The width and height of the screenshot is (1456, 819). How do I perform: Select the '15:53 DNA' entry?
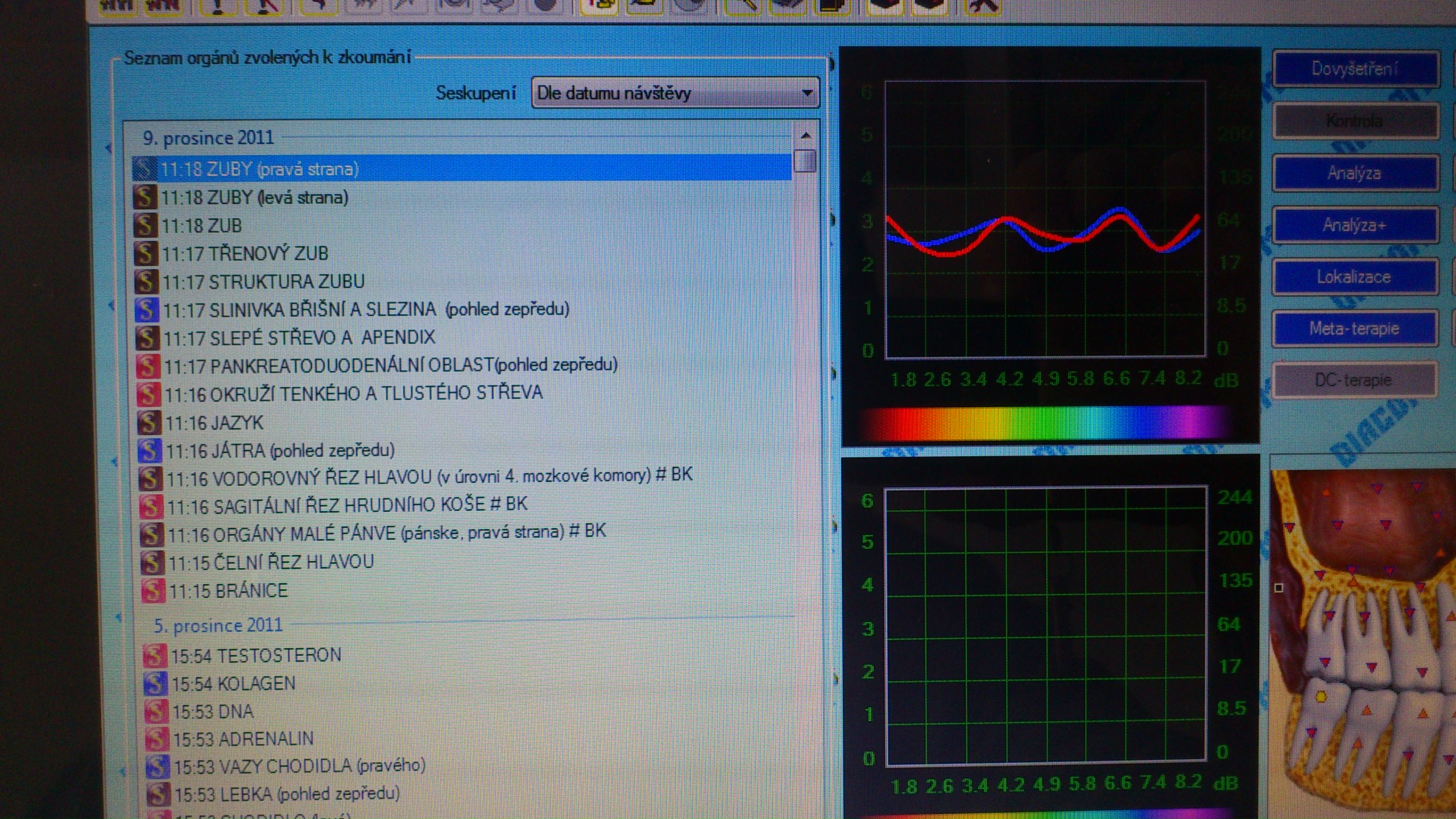click(x=212, y=711)
